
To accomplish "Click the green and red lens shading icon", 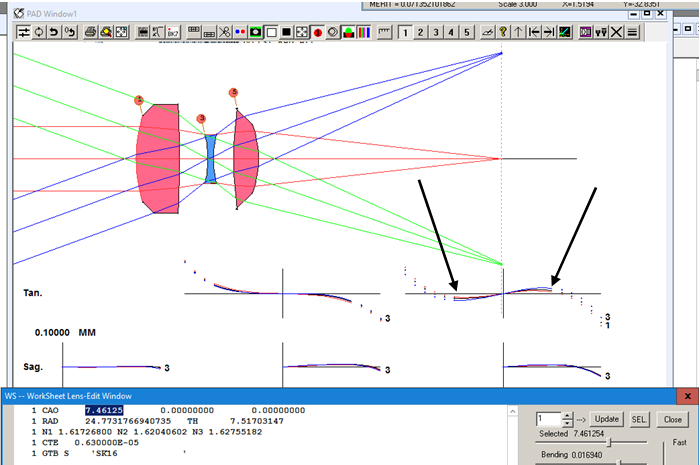I will point(348,32).
